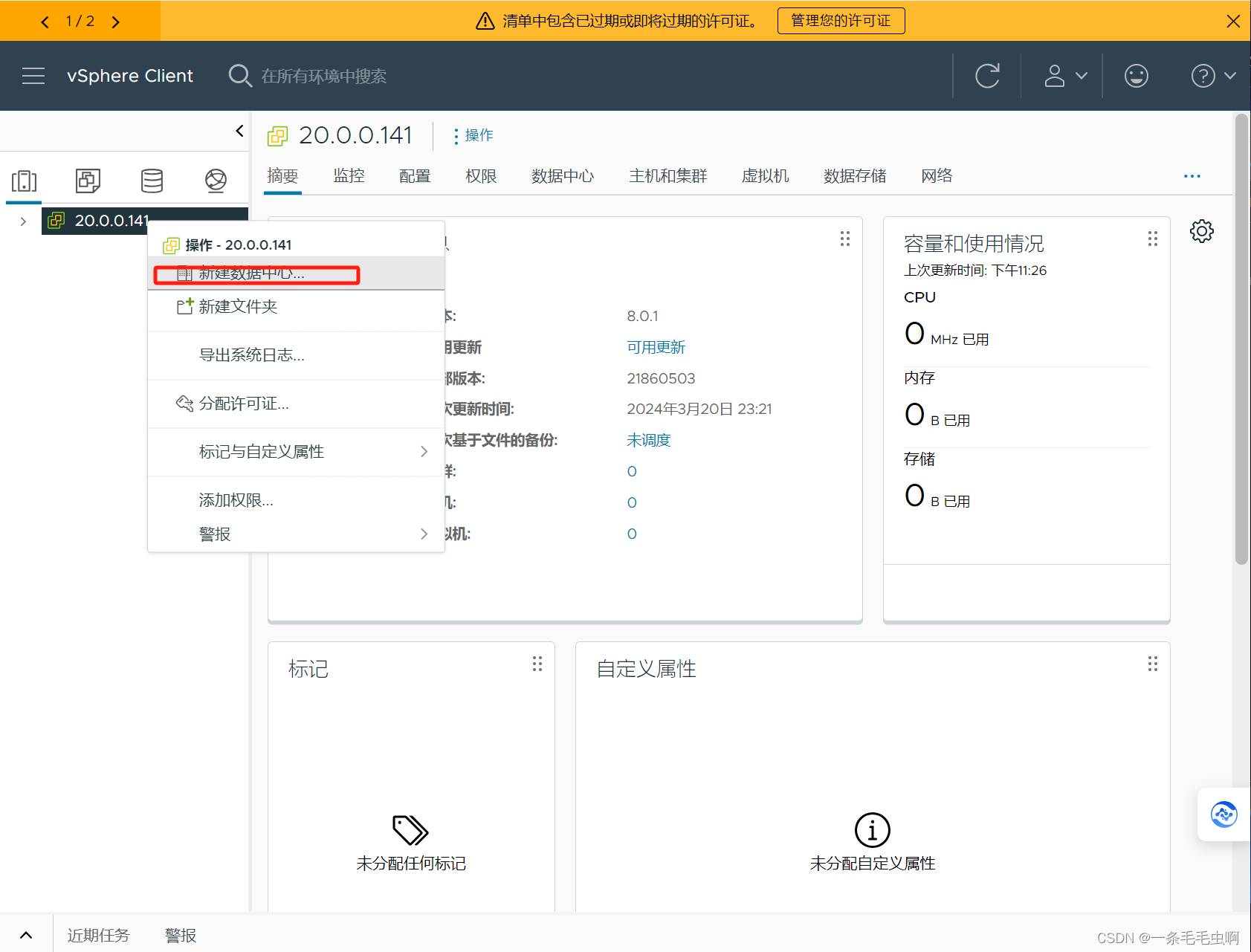
Task: Open the floating assistant widget icon
Action: pyautogui.click(x=1223, y=815)
